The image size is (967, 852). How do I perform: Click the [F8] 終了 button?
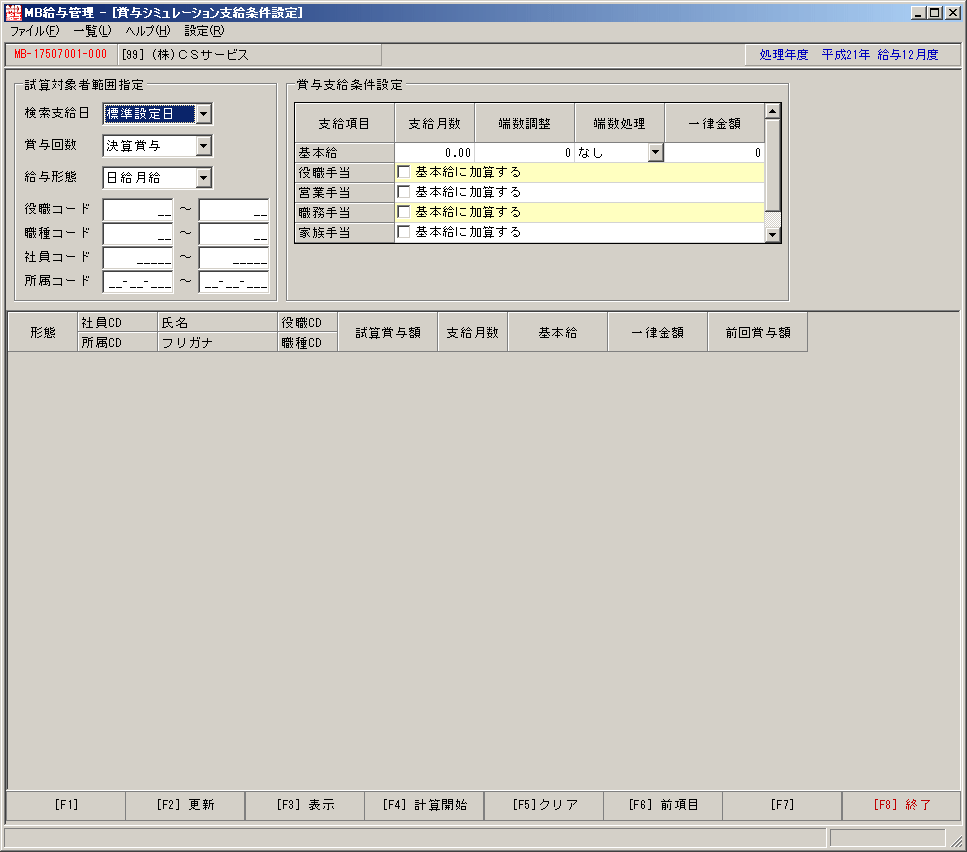click(902, 805)
